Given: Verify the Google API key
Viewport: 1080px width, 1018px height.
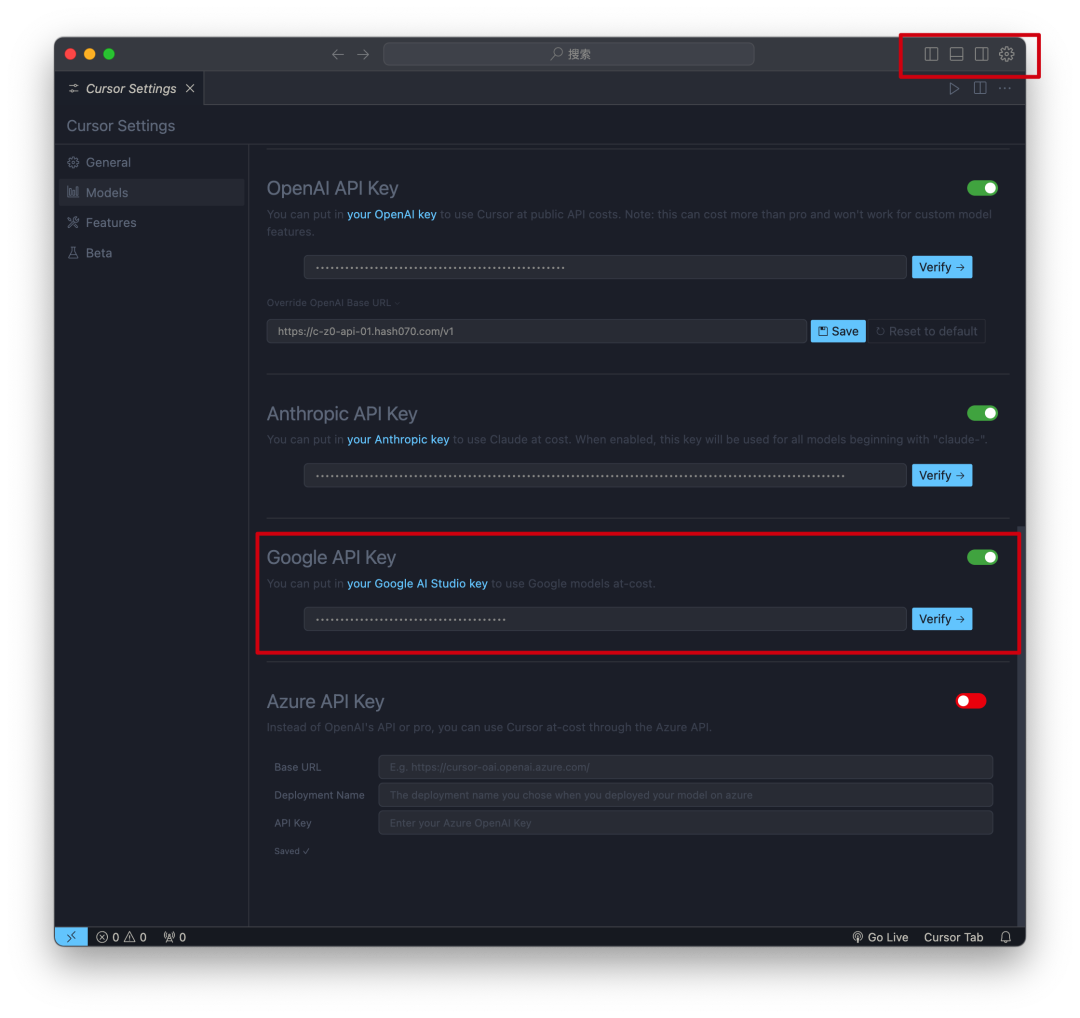Looking at the screenshot, I should [x=941, y=619].
